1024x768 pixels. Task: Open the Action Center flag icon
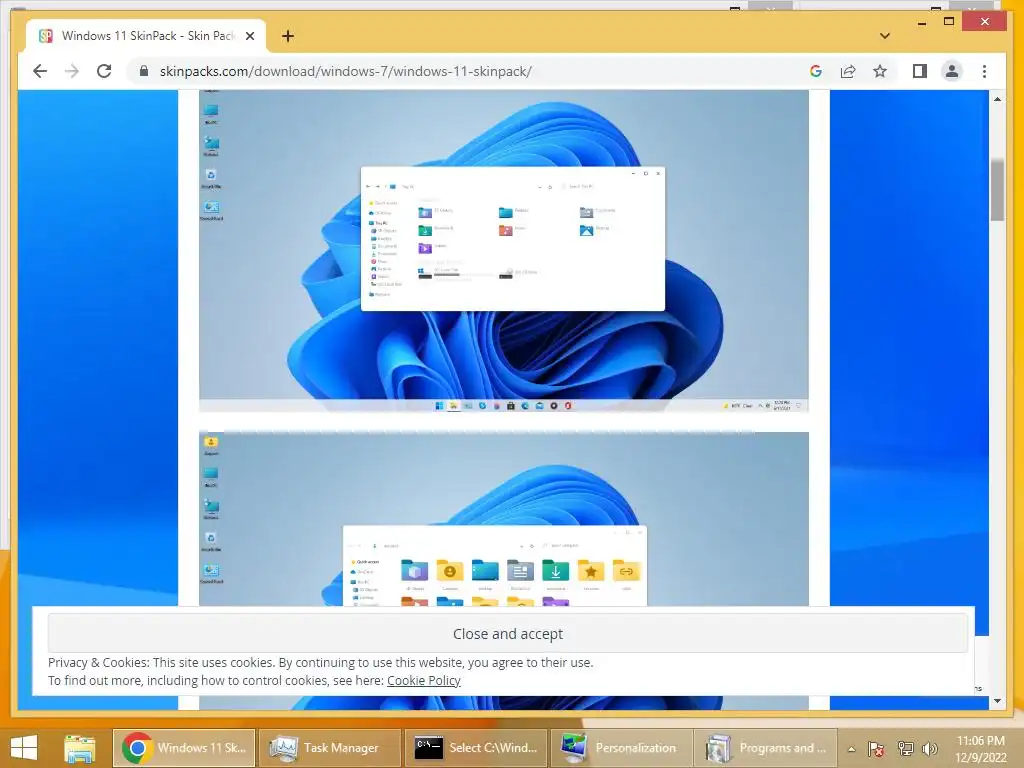876,749
